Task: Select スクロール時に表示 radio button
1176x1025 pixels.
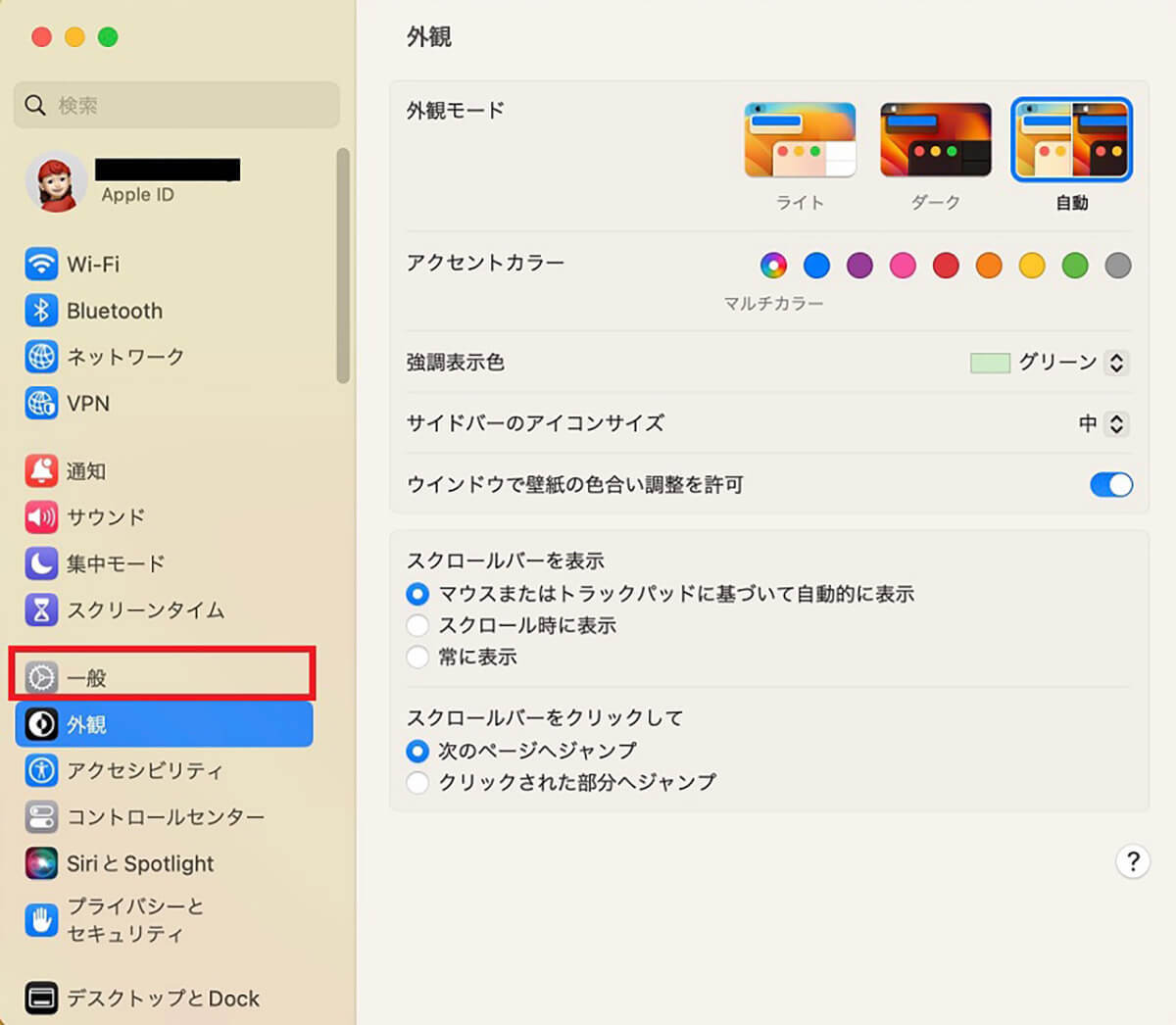Action: (x=417, y=625)
